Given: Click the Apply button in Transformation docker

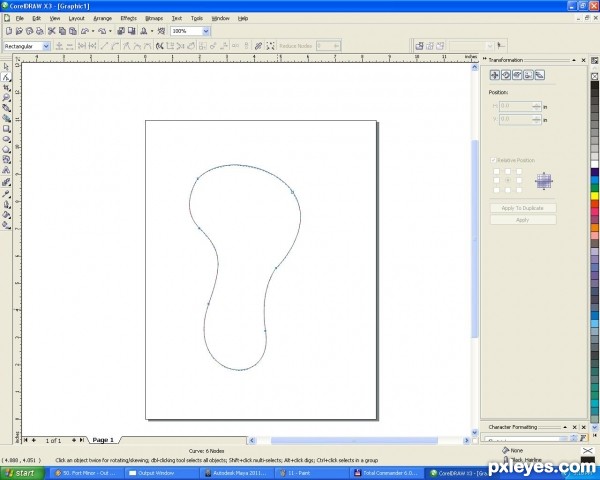Looking at the screenshot, I should (x=523, y=220).
